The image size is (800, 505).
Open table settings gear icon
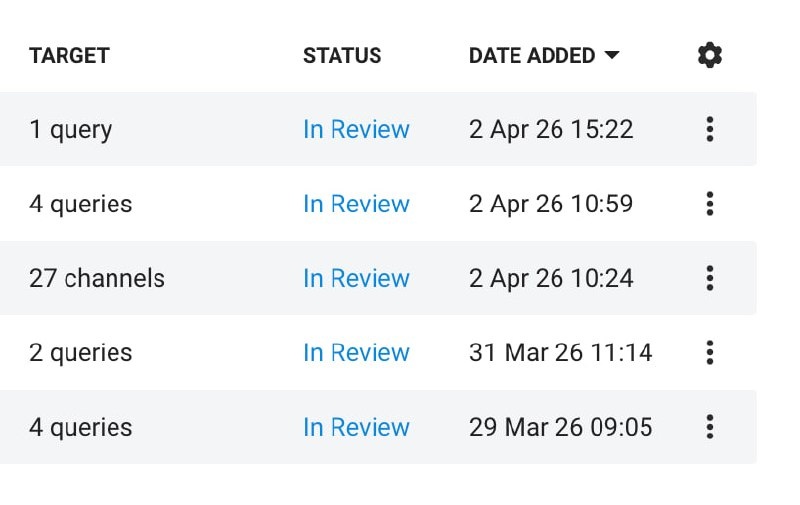[710, 55]
